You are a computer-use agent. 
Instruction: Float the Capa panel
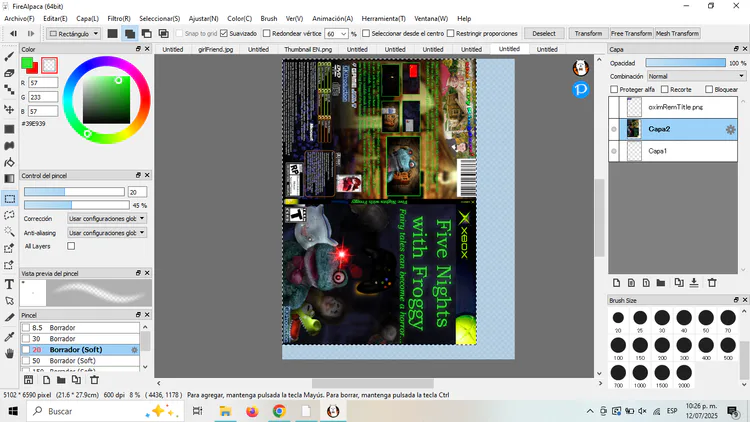click(x=736, y=49)
